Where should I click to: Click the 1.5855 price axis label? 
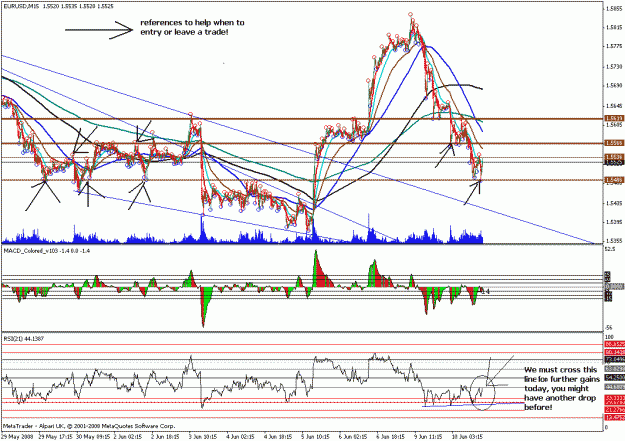pos(614,8)
